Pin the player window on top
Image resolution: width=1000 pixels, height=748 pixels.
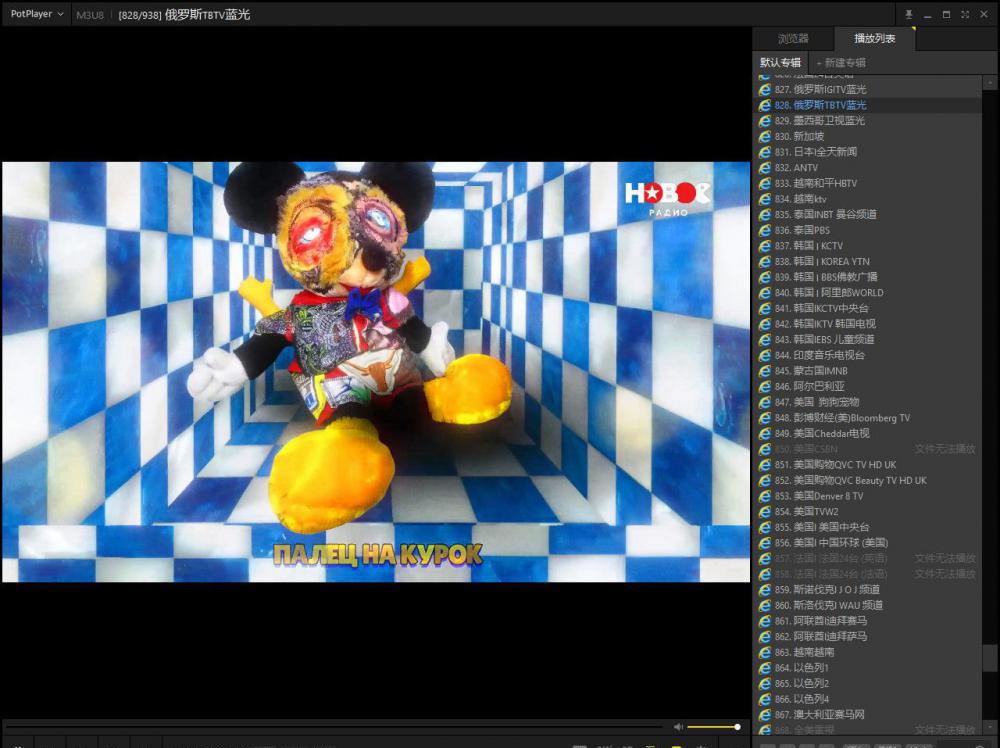909,15
